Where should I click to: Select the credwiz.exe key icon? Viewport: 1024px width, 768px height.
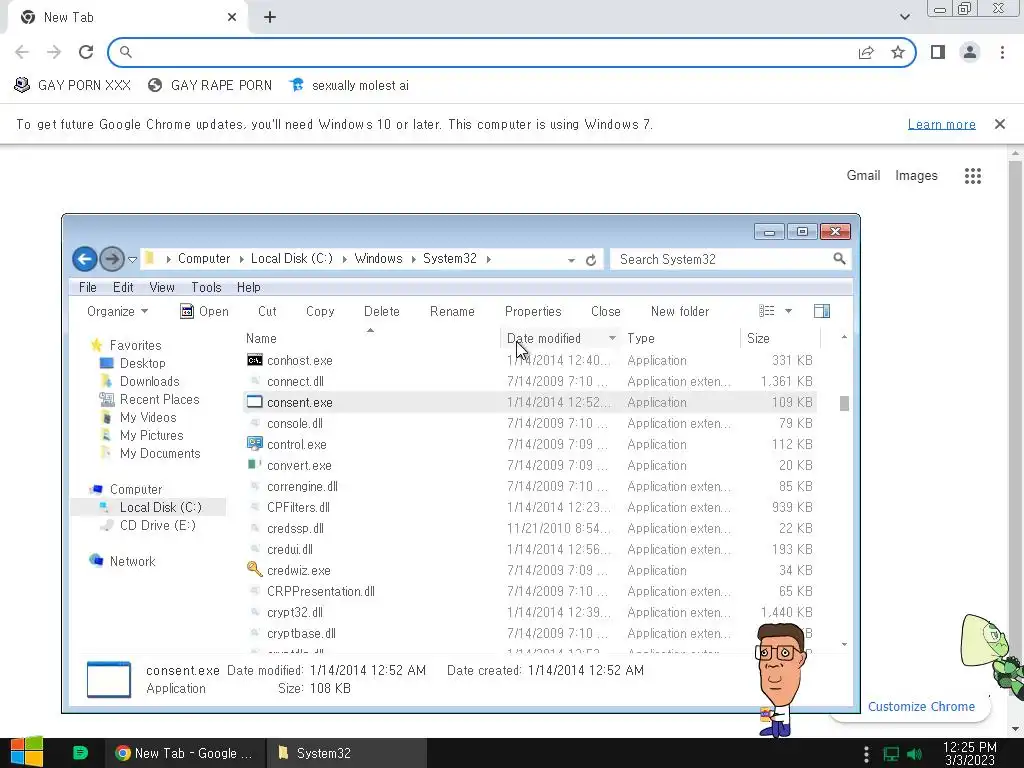pyautogui.click(x=255, y=569)
